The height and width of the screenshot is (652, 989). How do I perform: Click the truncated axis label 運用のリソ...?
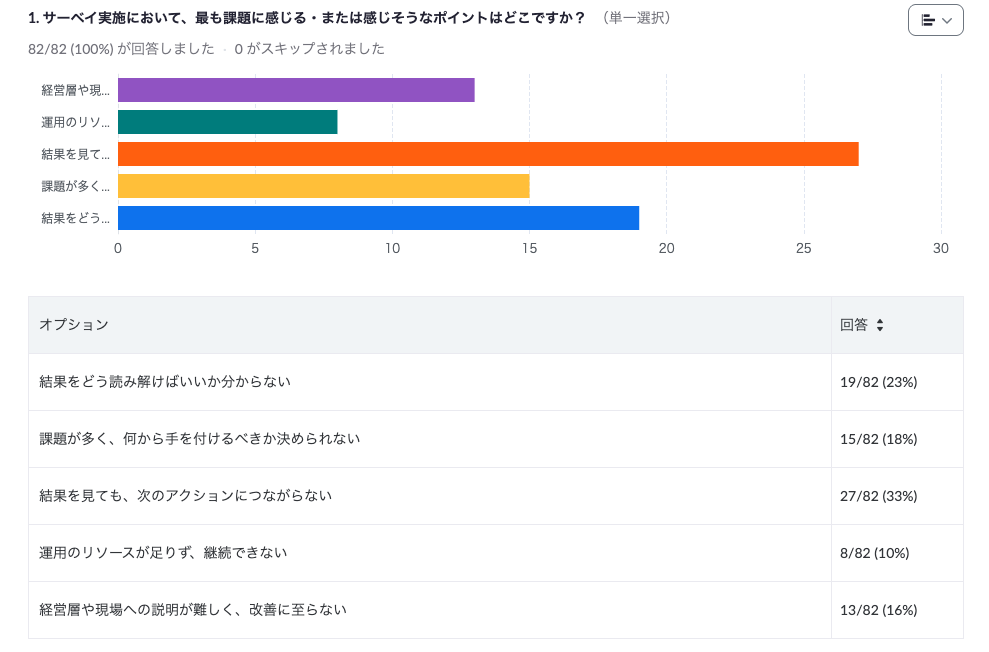[x=75, y=122]
